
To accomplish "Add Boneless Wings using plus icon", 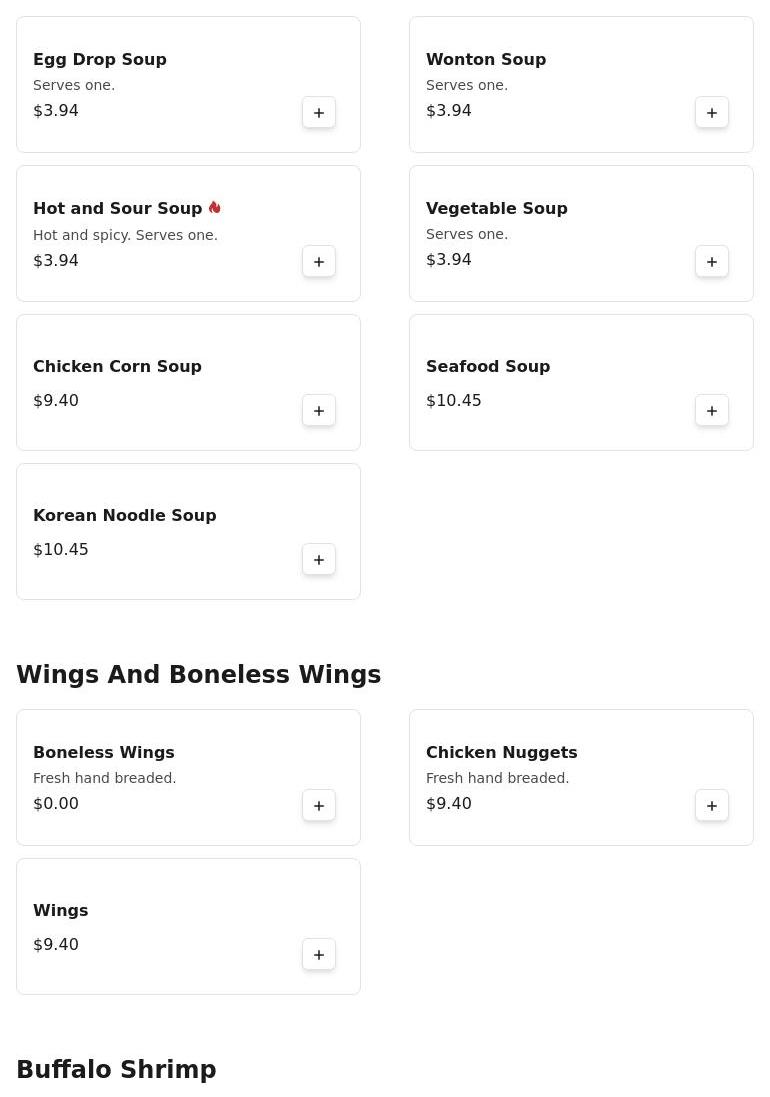I will (319, 806).
